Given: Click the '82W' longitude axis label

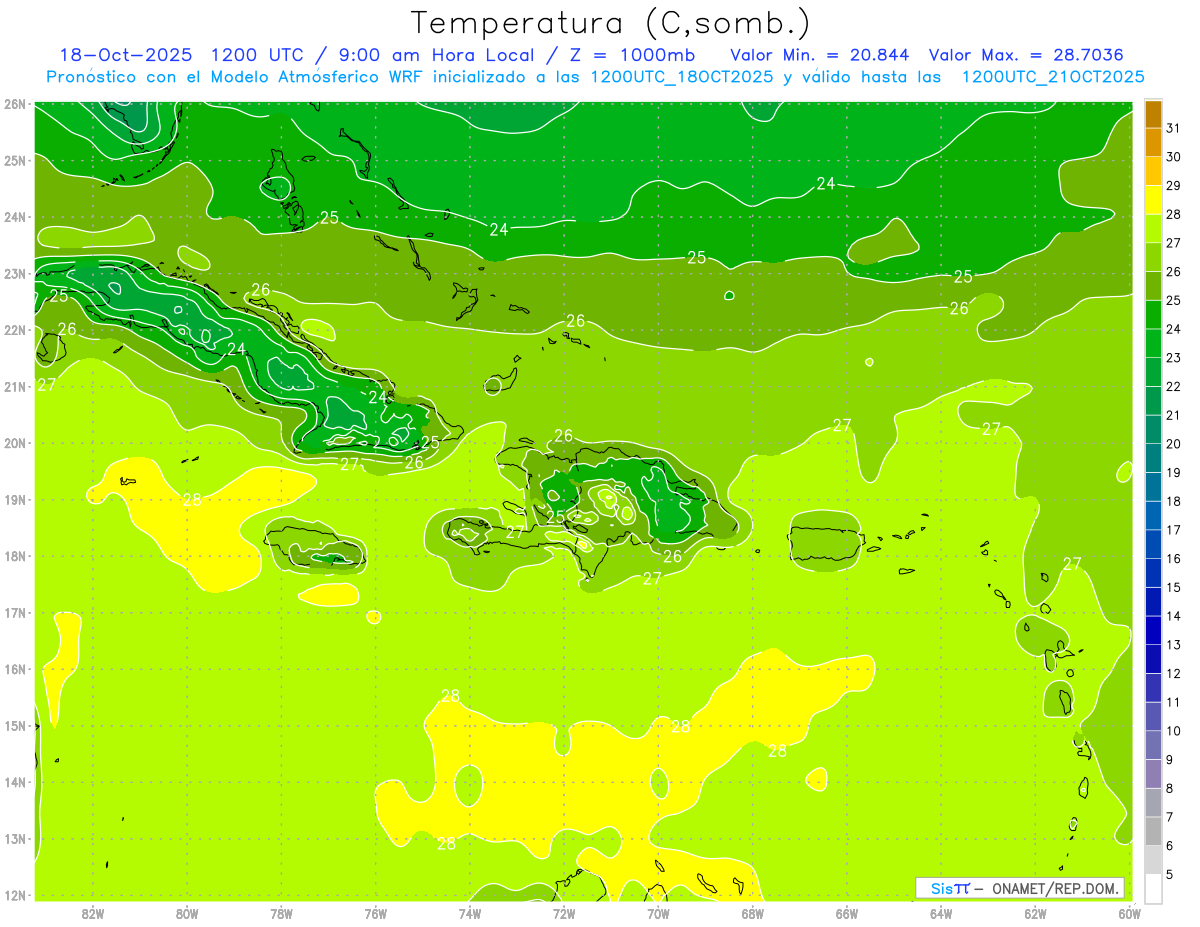Looking at the screenshot, I should (x=93, y=913).
